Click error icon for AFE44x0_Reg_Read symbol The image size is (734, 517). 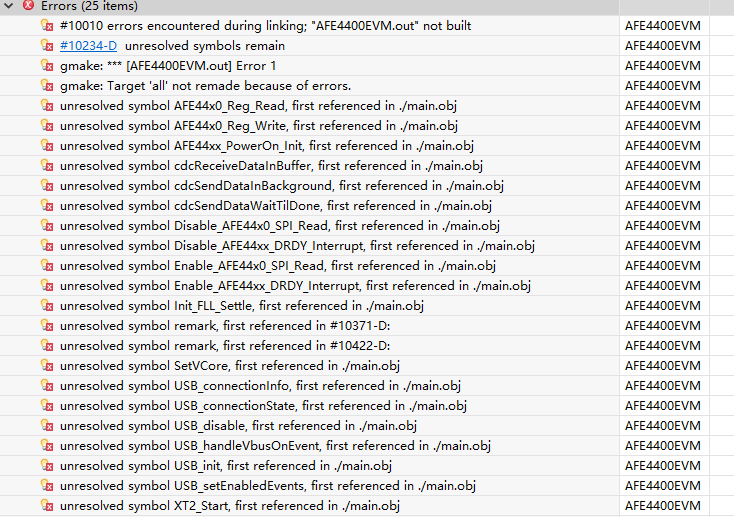point(46,105)
